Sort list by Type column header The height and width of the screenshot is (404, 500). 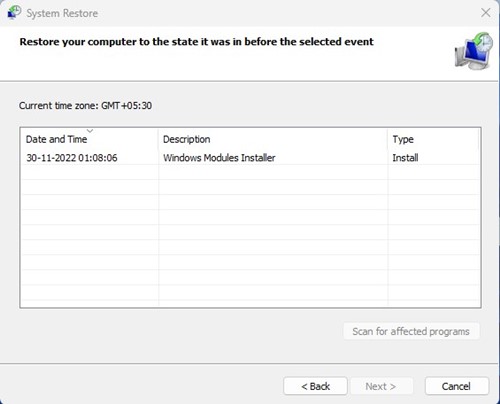click(403, 139)
